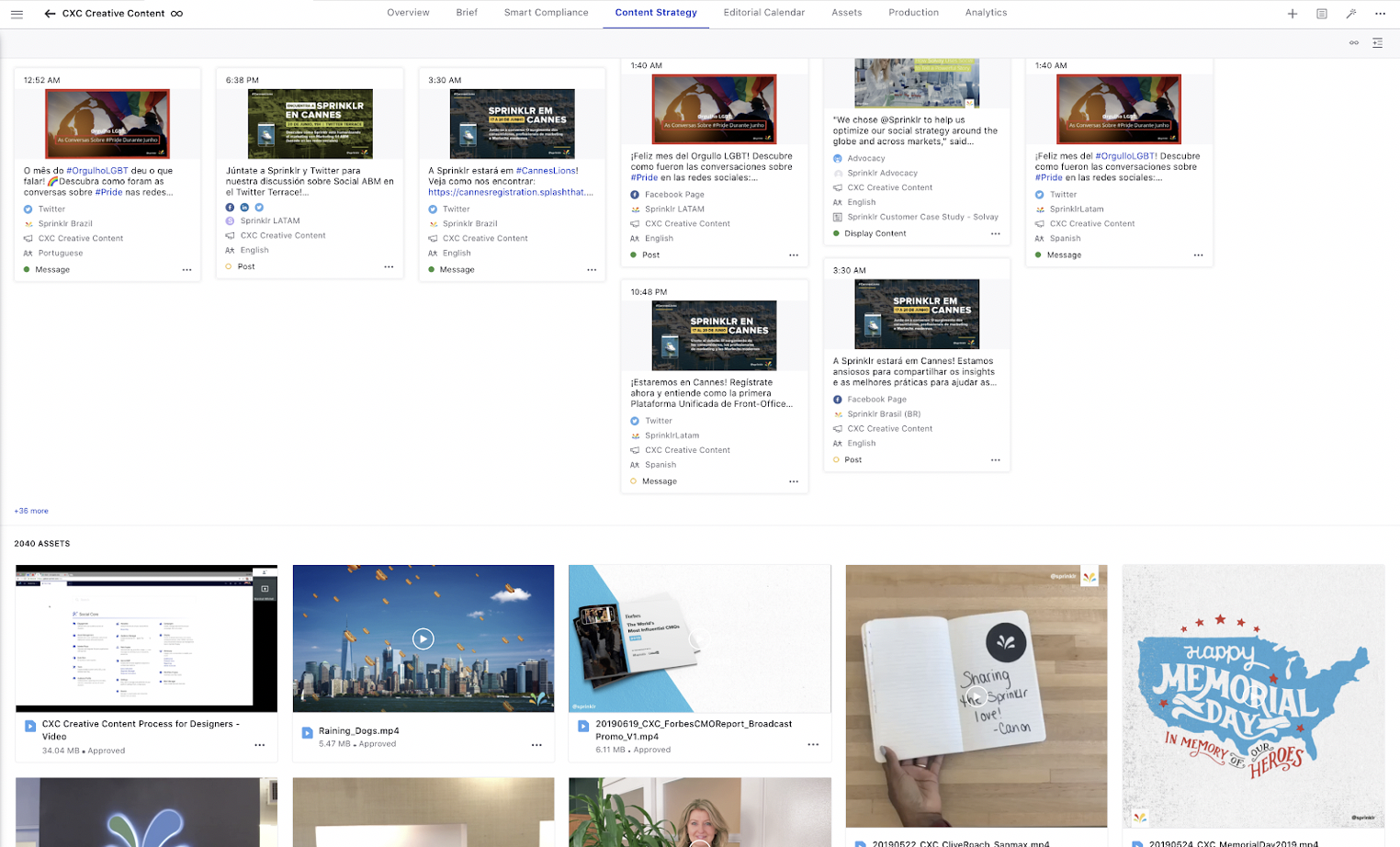Open the Editorial Calendar tab

(764, 13)
